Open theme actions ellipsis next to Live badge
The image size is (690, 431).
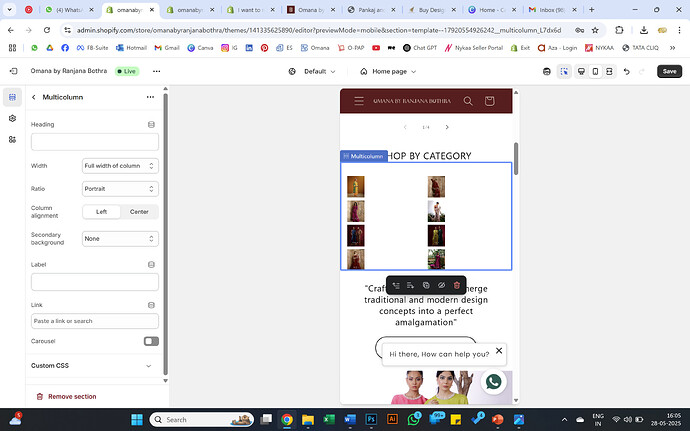(156, 71)
